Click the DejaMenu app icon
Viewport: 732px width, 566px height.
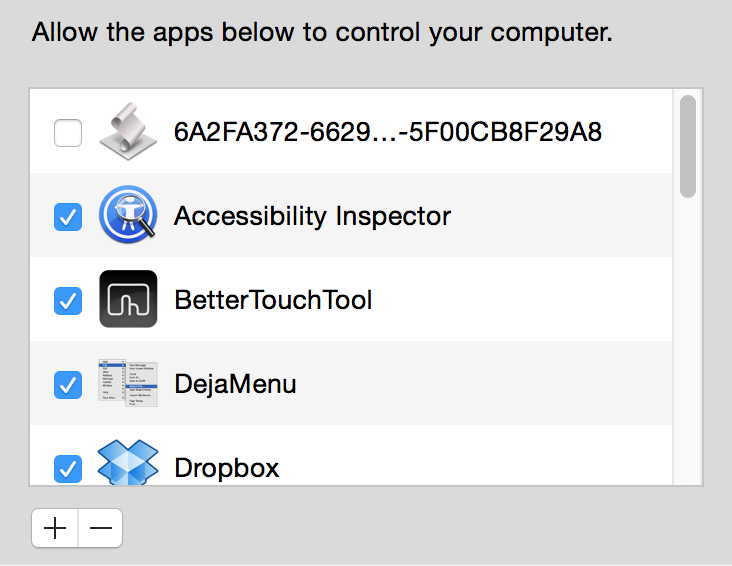tap(128, 383)
